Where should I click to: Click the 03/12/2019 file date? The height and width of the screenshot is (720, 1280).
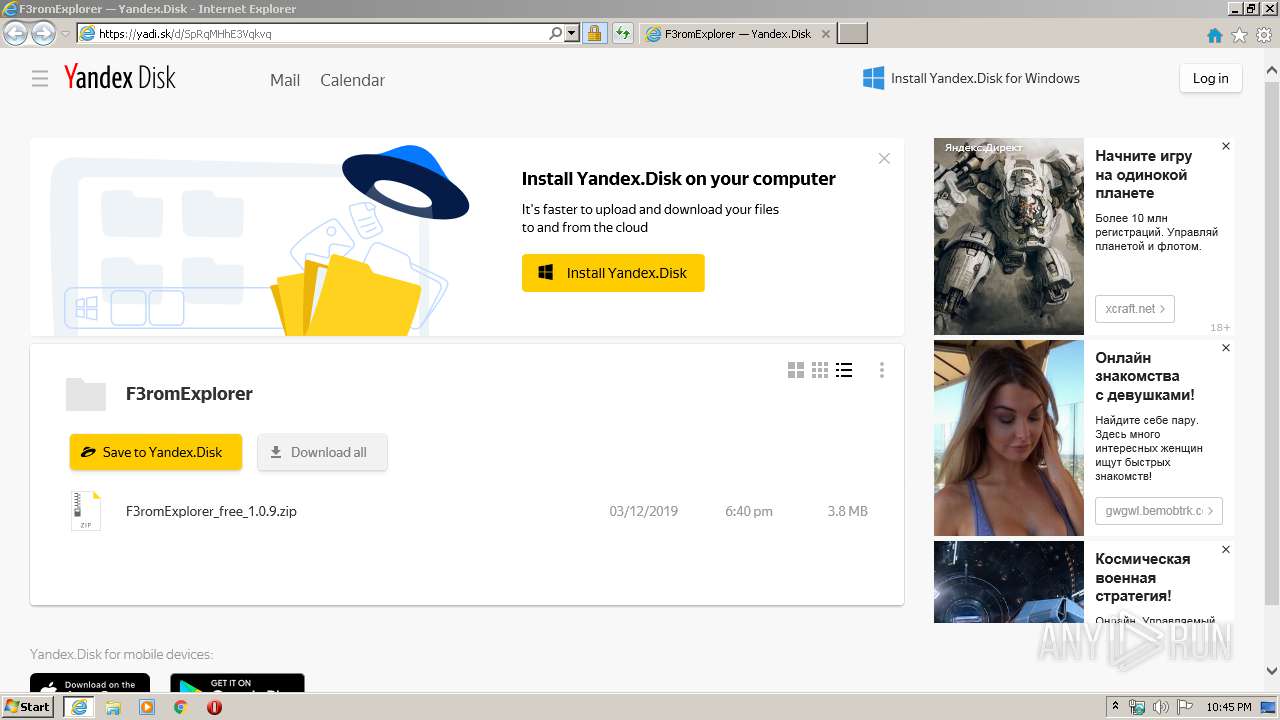643,511
